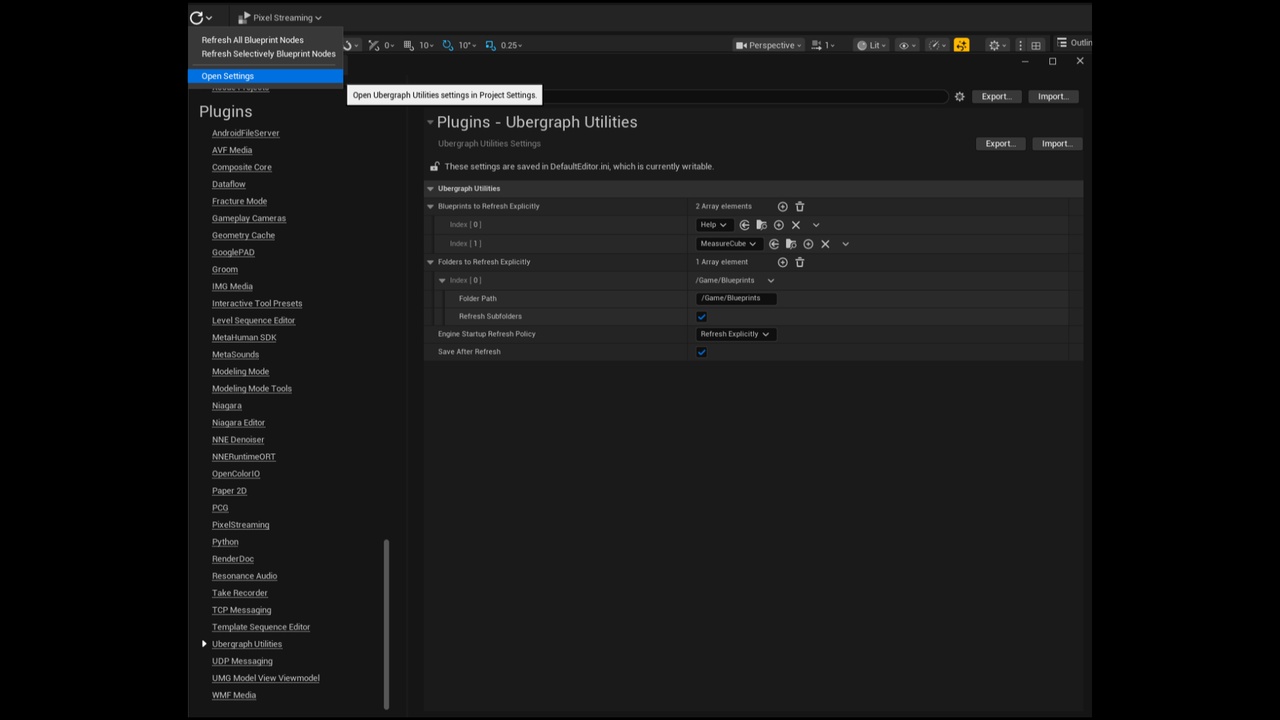Open the viewport Show eye menu
1280x720 pixels.
click(906, 45)
